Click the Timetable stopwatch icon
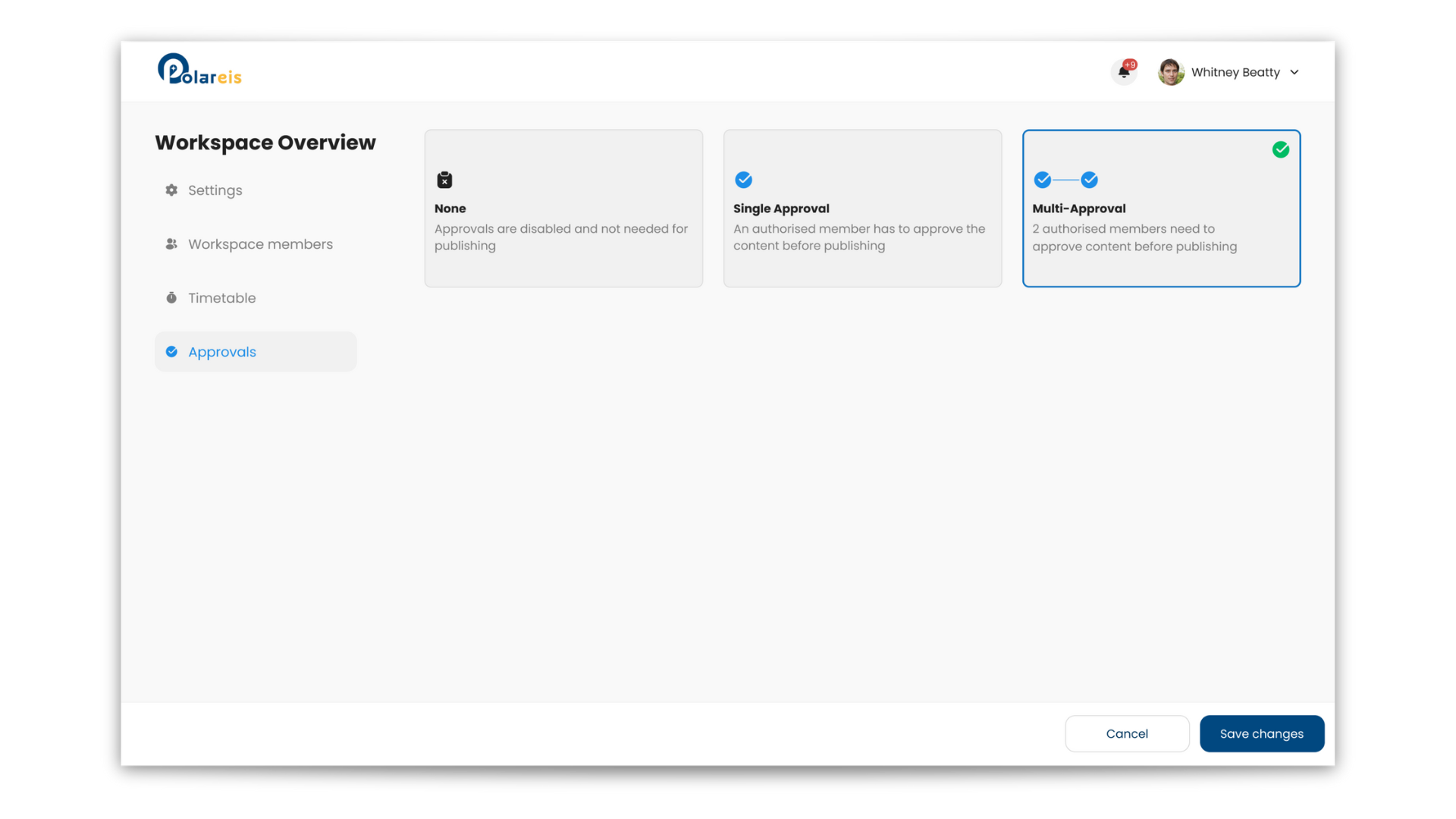This screenshot has height=819, width=1456. click(171, 298)
